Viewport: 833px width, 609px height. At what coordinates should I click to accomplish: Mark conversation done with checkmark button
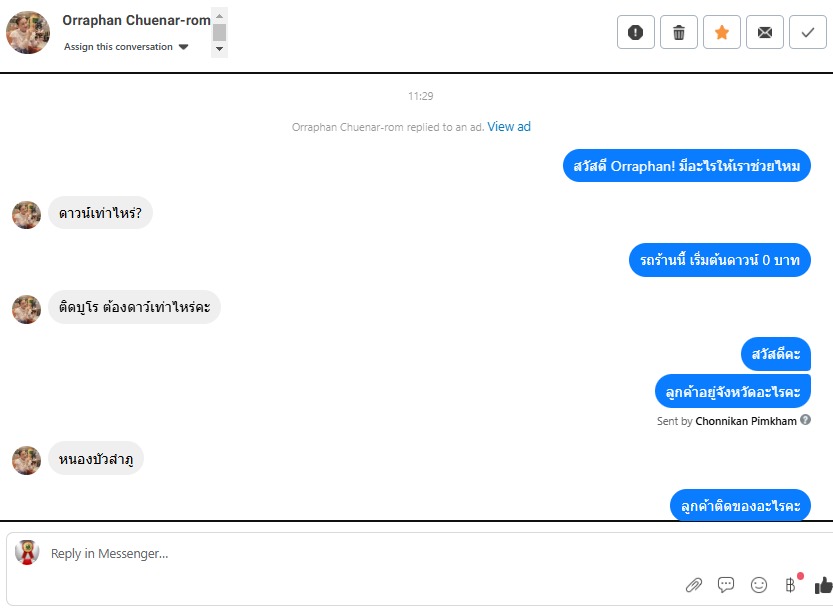tap(808, 32)
